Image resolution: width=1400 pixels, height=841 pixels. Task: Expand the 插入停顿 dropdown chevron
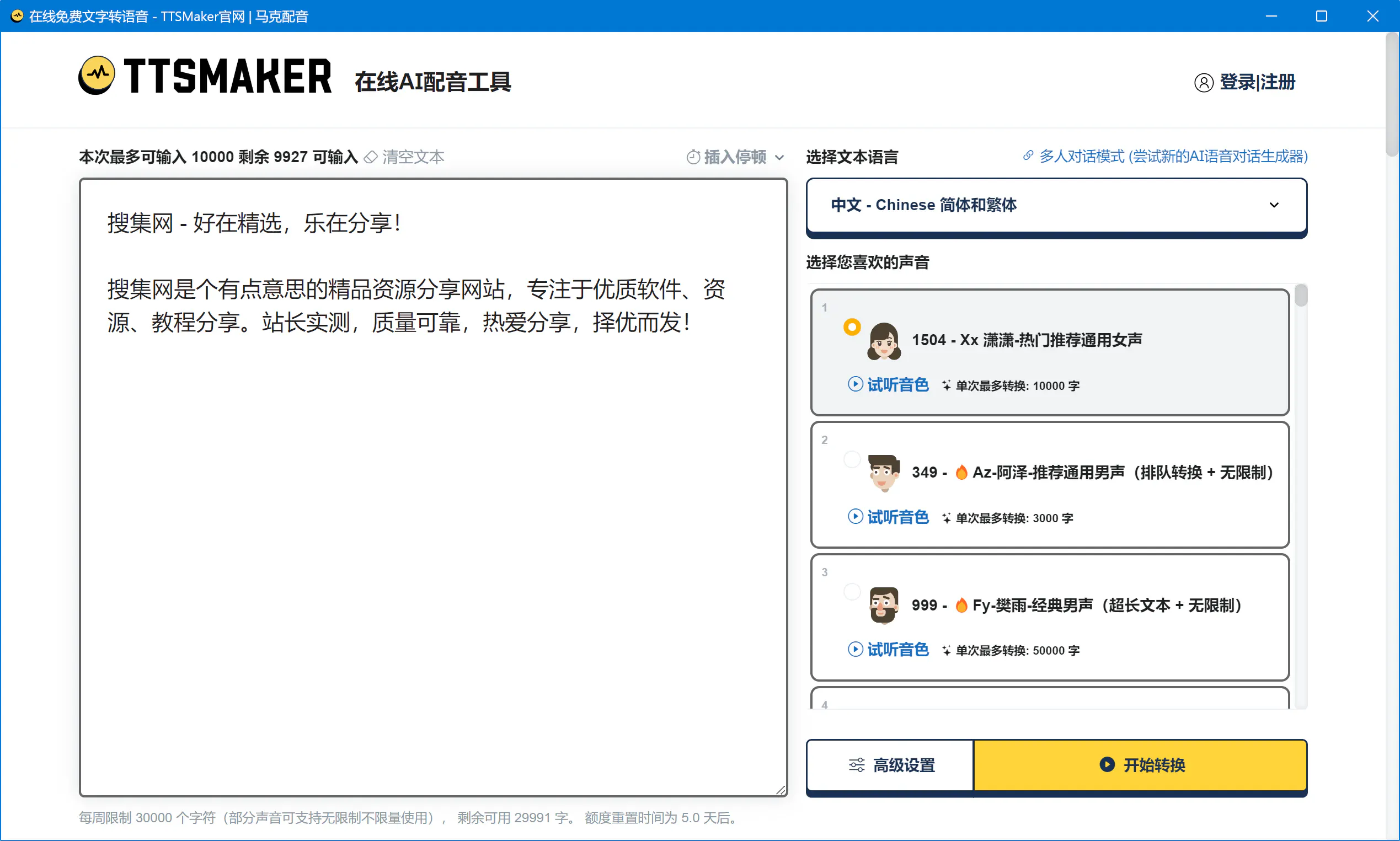coord(780,158)
